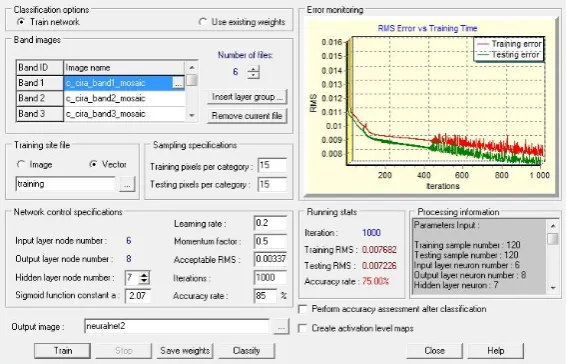
Task: Increase the Number of files spinner
Action: (x=253, y=69)
